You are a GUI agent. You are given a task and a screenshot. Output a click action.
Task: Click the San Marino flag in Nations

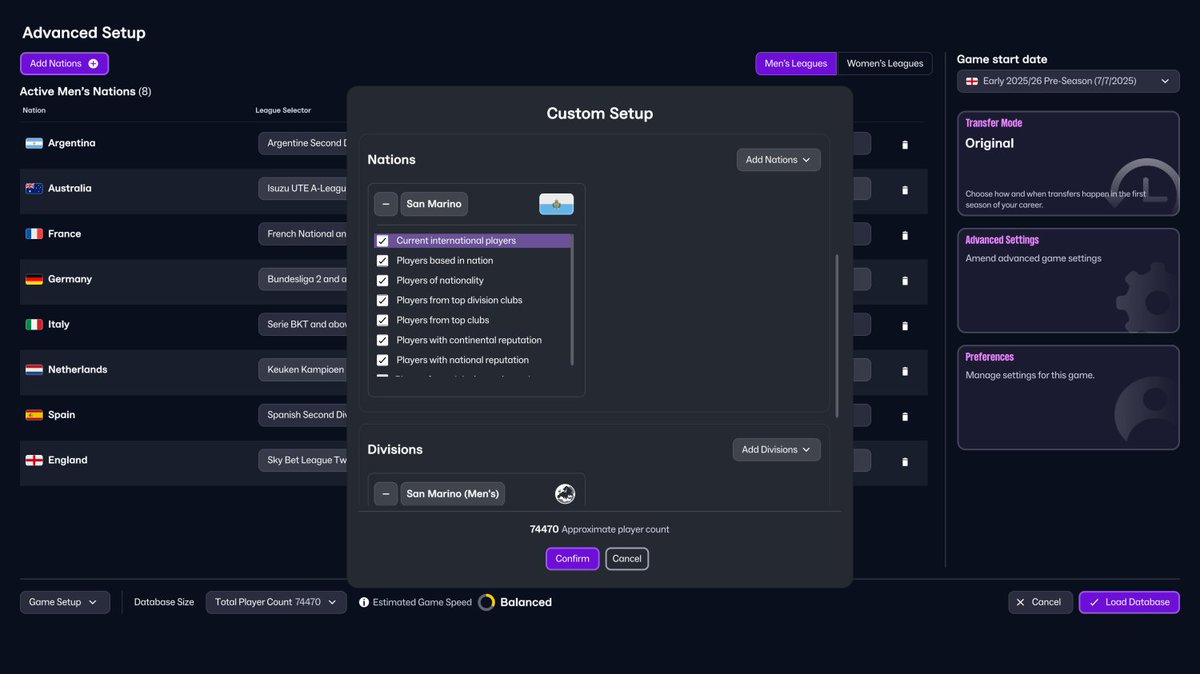(557, 204)
